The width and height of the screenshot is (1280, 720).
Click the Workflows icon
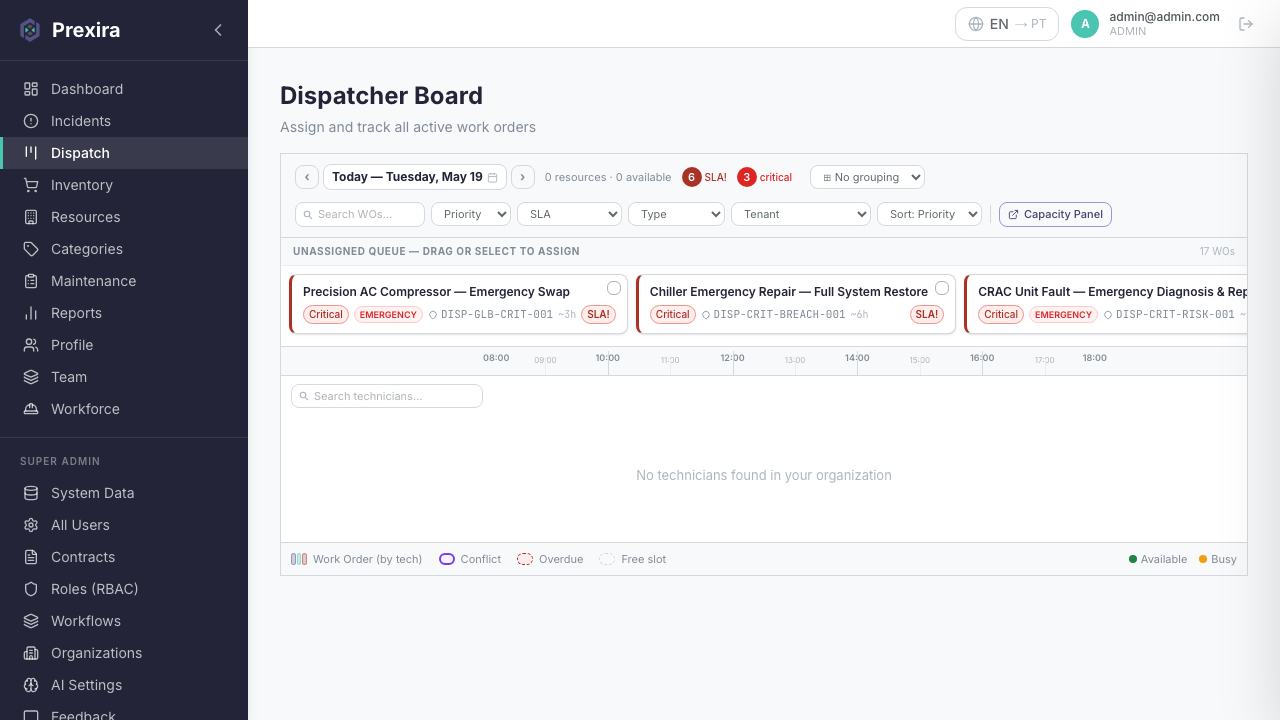[31, 621]
